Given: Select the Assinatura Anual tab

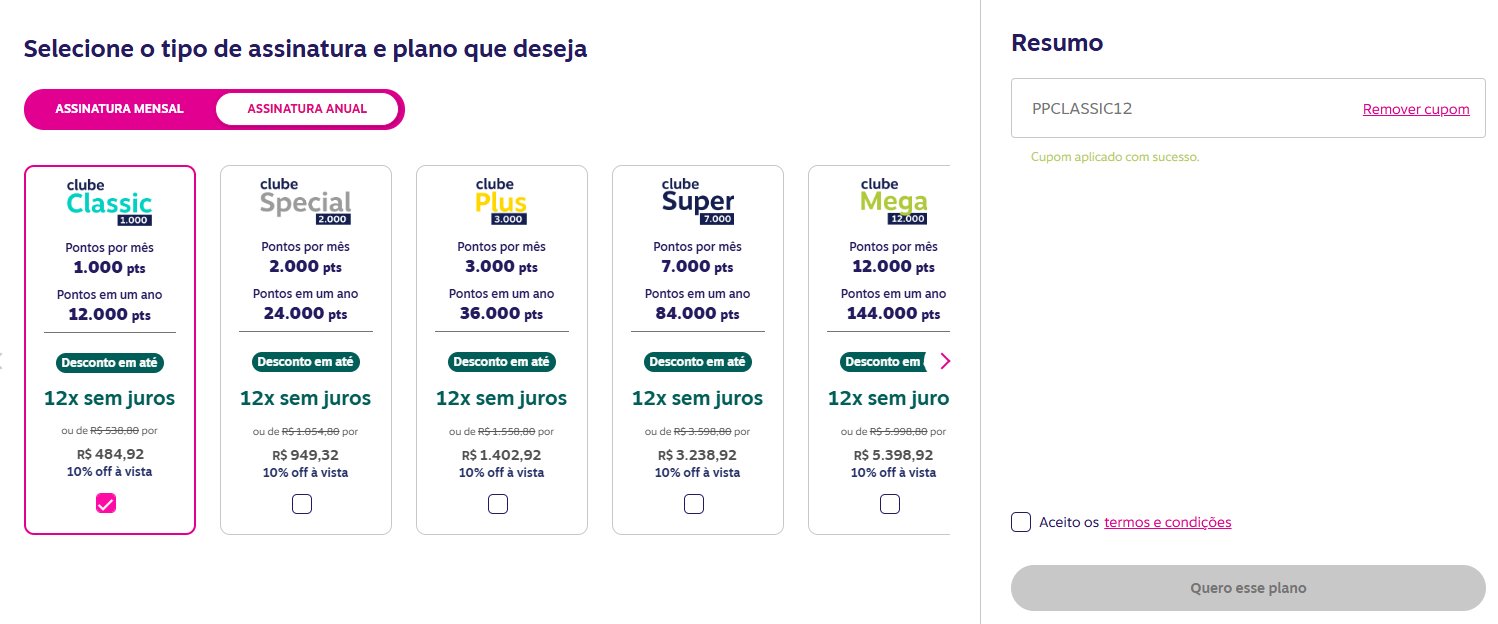Looking at the screenshot, I should (307, 109).
